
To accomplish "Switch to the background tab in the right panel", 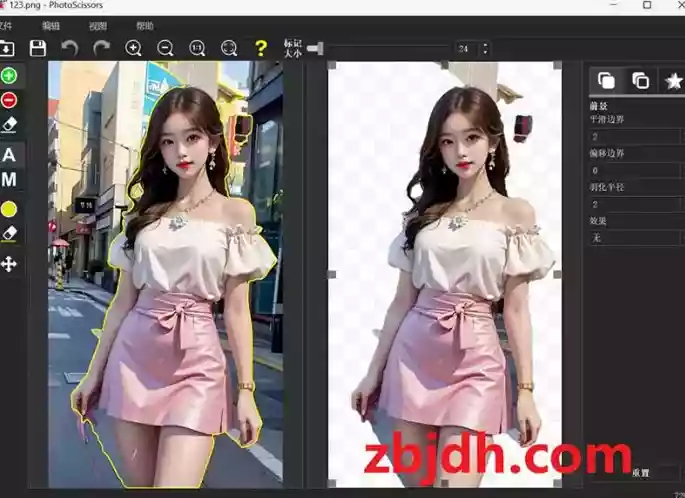I will click(x=640, y=80).
